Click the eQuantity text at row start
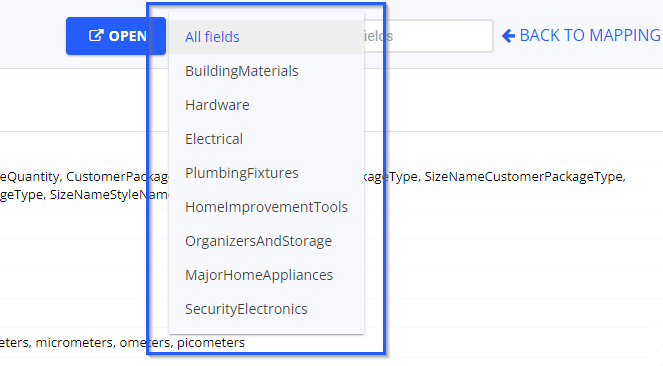The image size is (663, 366). tap(30, 177)
